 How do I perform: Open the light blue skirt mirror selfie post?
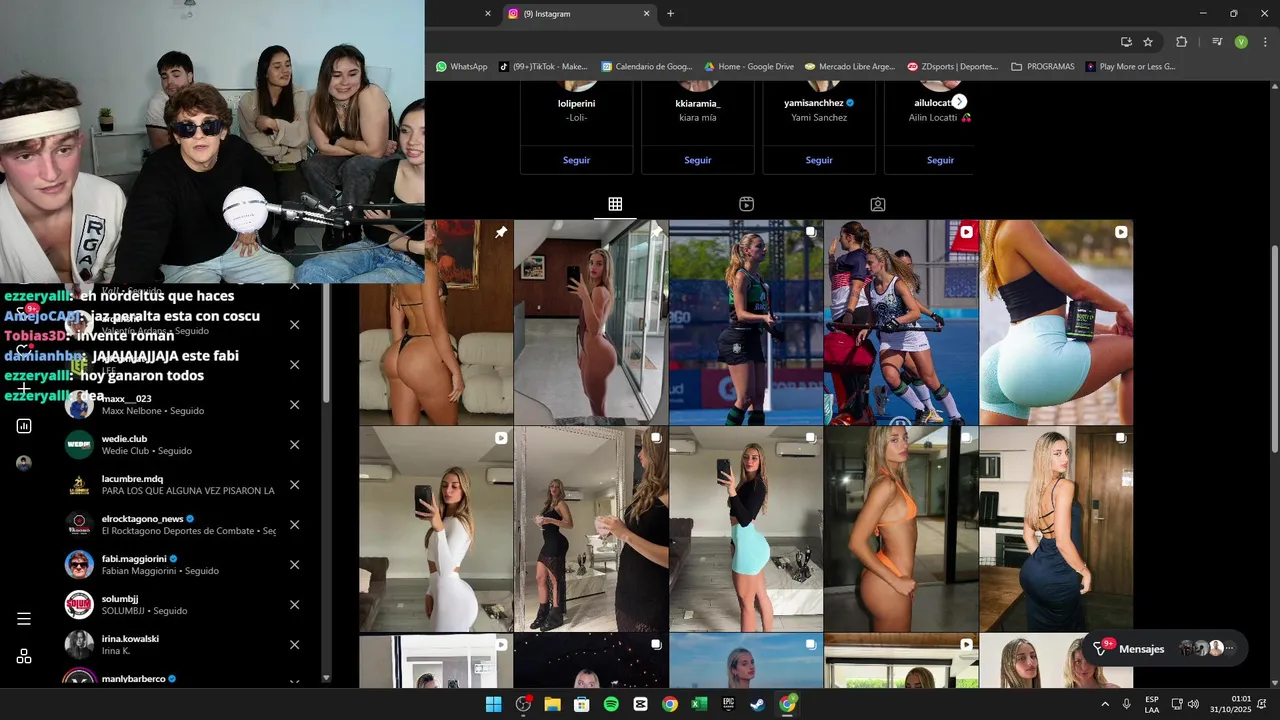pyautogui.click(x=746, y=529)
